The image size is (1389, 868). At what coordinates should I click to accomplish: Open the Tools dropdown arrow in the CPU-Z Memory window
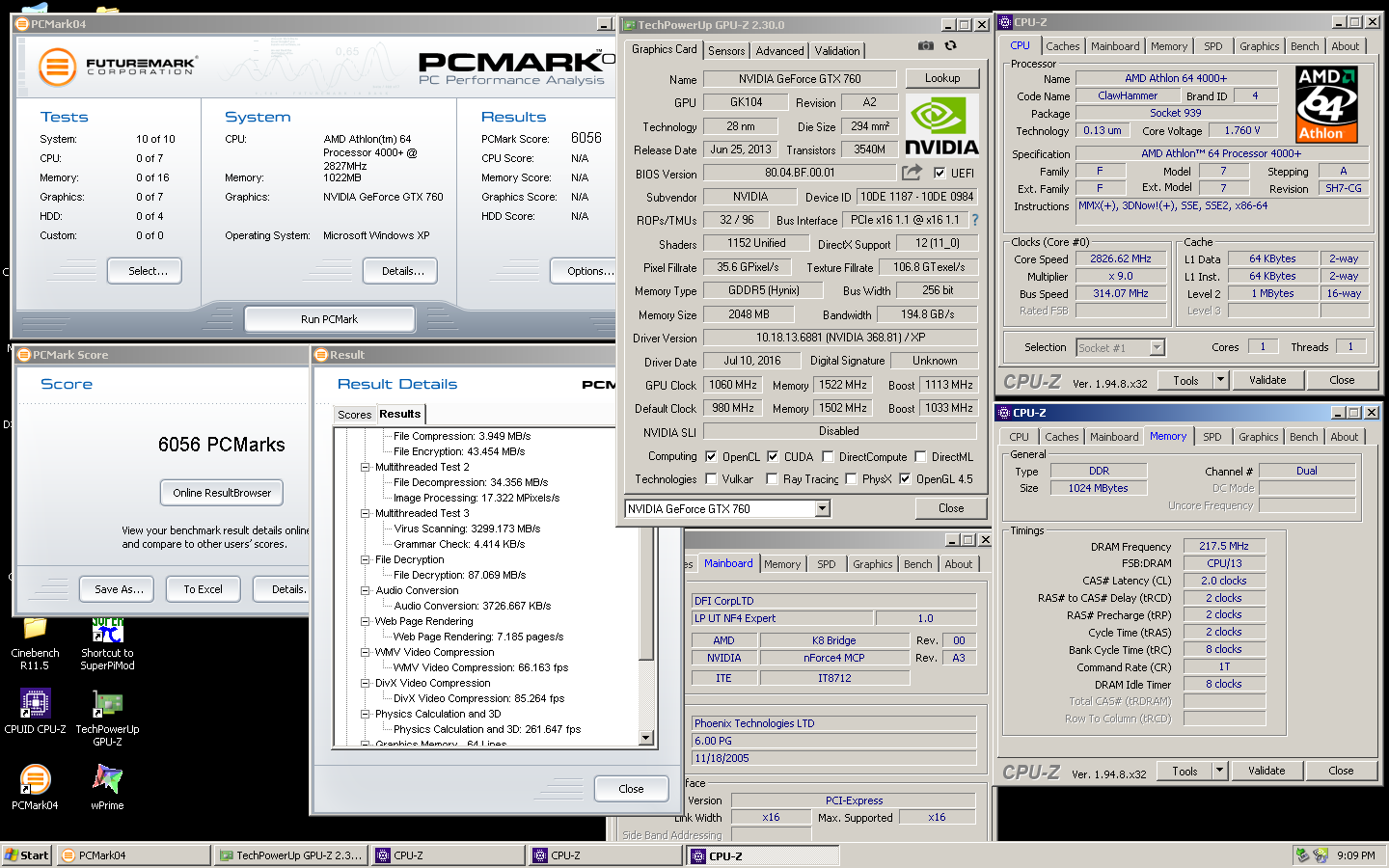coord(1219,771)
